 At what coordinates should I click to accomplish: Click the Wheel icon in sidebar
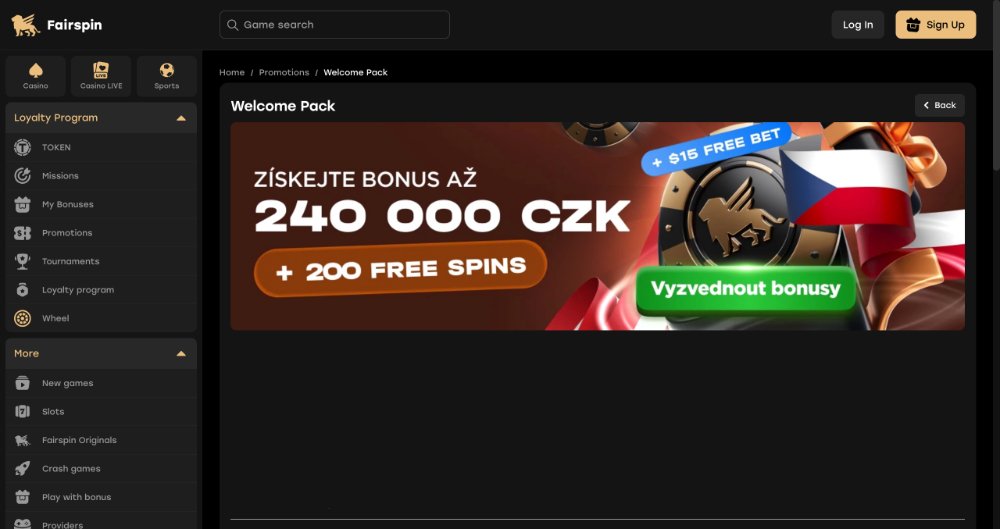[22, 318]
